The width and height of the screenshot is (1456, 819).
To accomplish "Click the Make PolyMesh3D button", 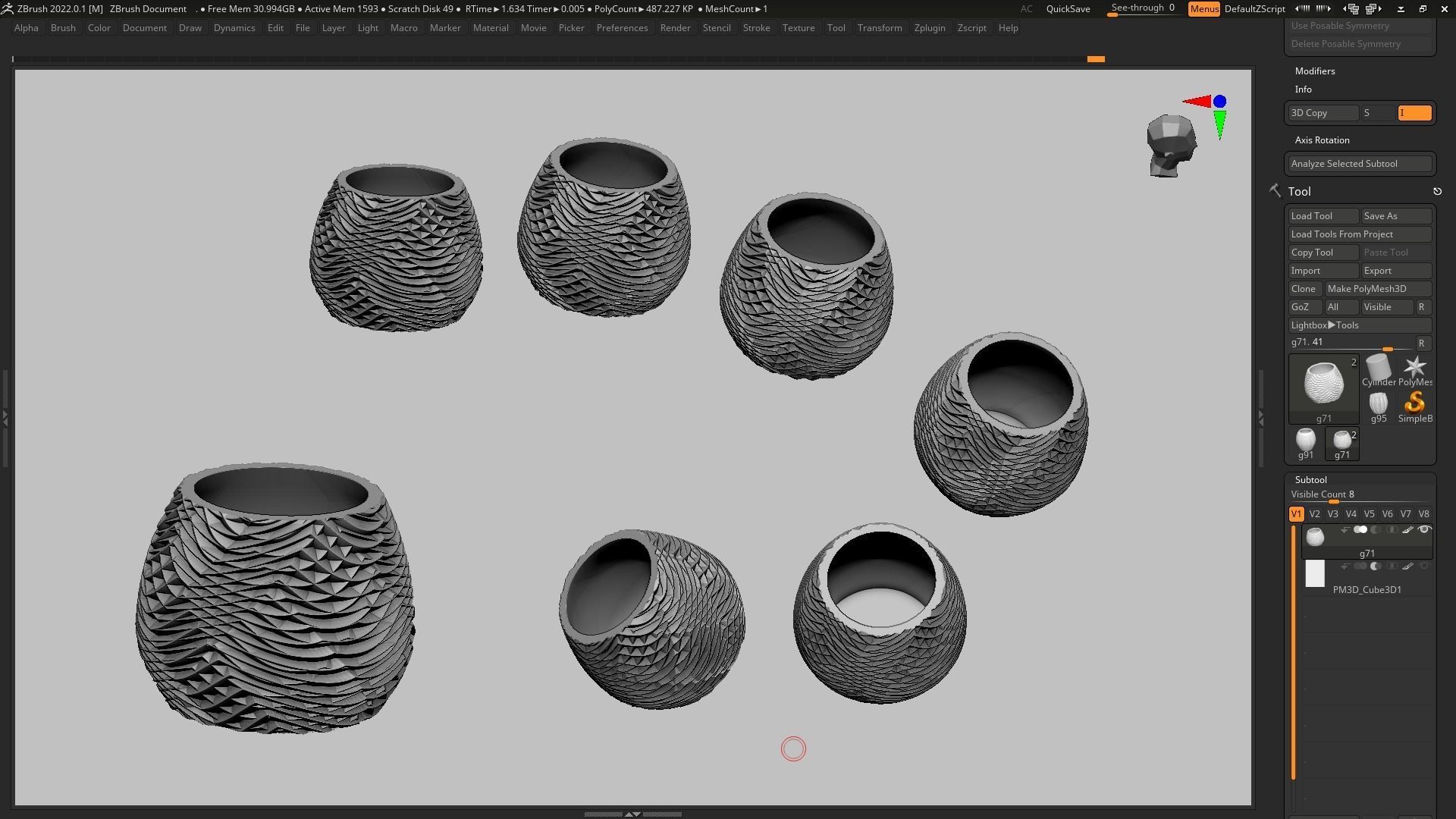I will click(x=1377, y=289).
